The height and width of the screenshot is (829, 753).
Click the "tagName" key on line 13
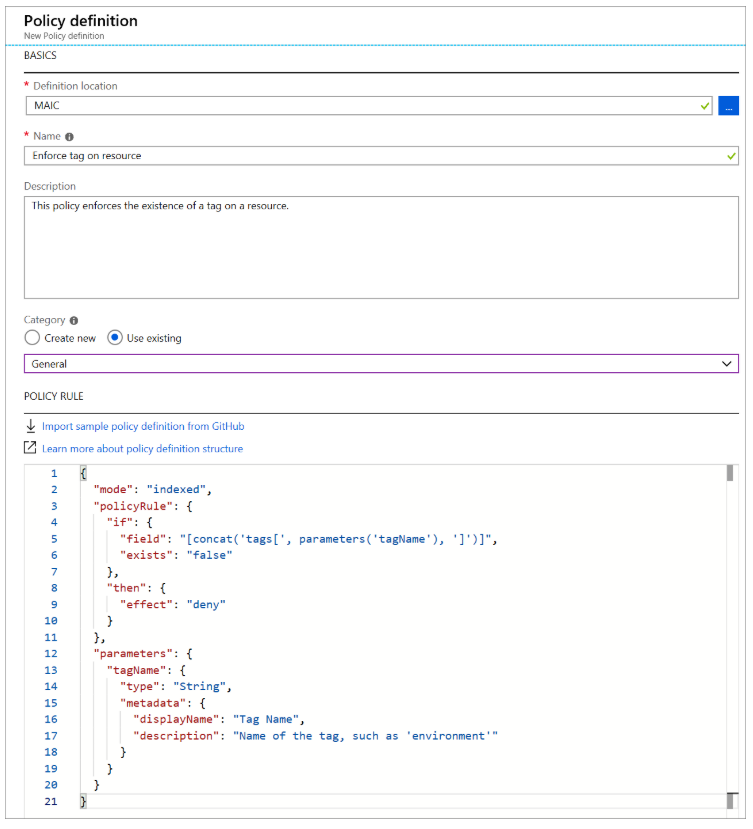click(x=136, y=670)
